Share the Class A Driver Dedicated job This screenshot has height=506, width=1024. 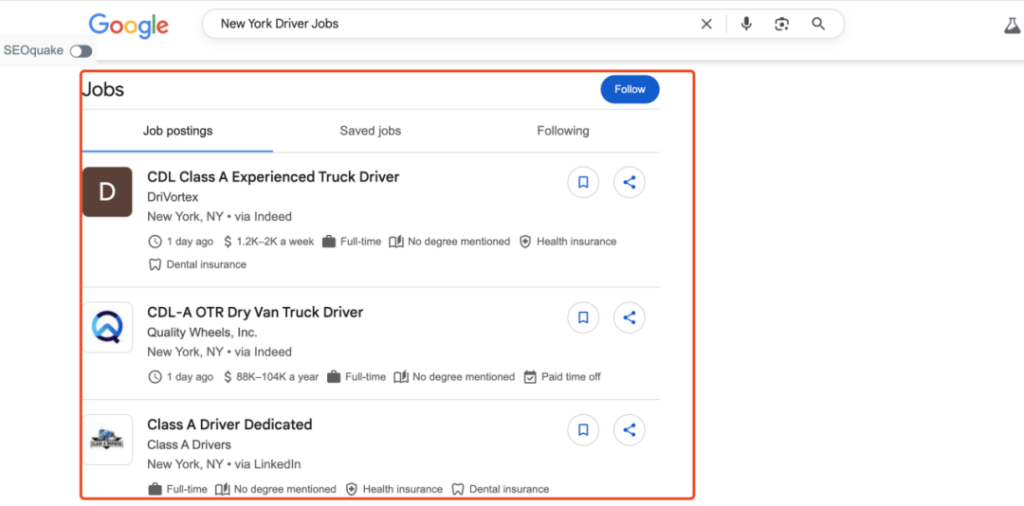pos(629,430)
